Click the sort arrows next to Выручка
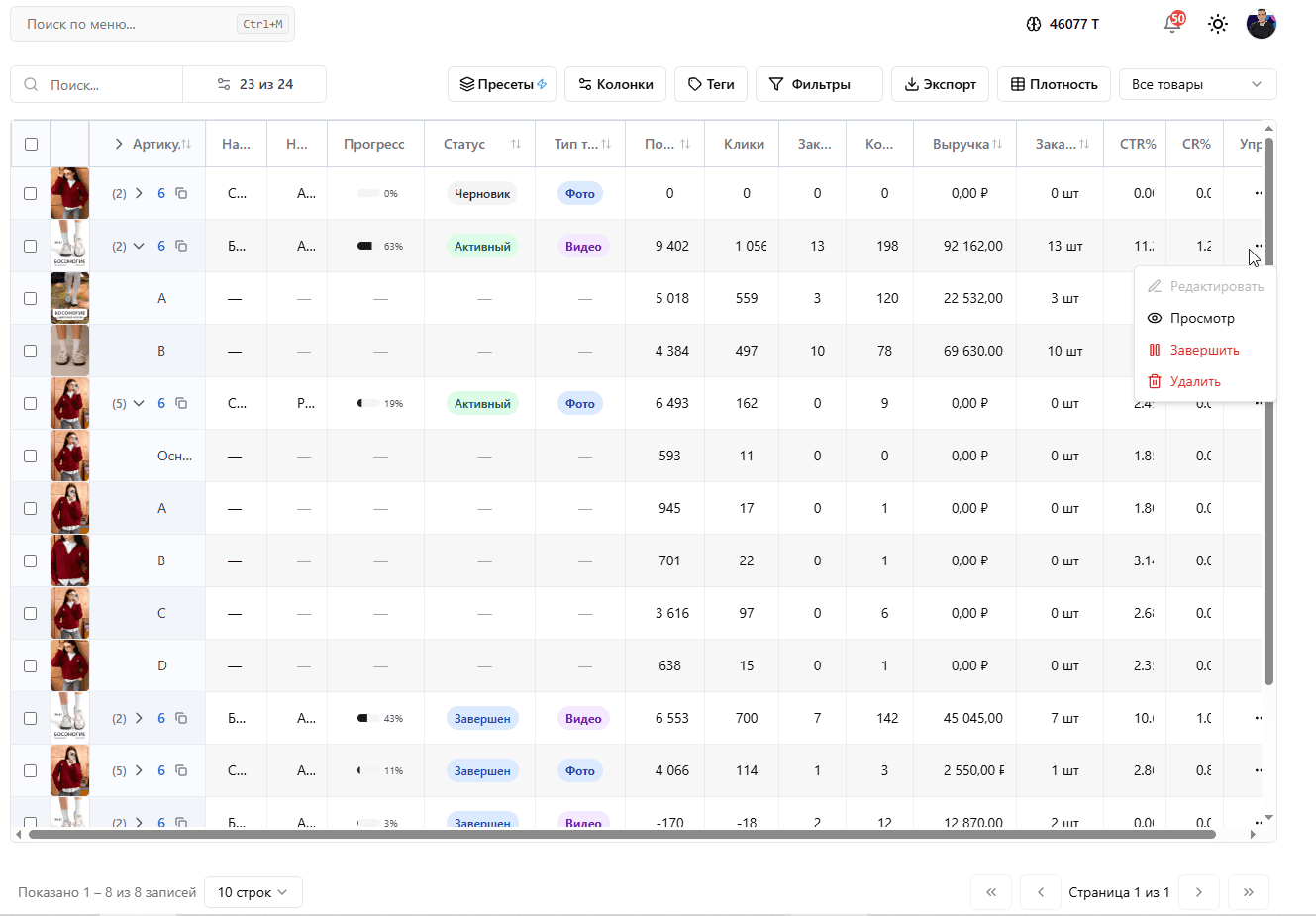 tap(997, 145)
